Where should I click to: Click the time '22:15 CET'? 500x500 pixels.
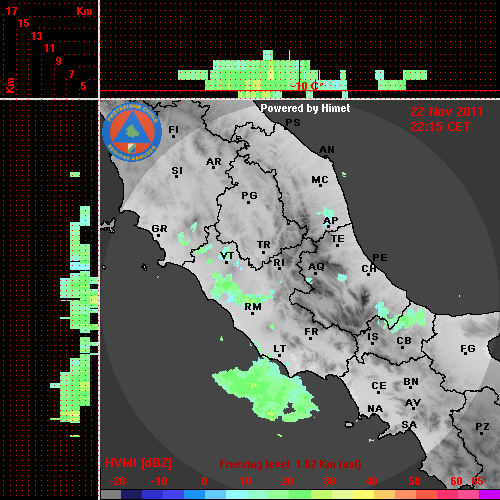tap(440, 127)
